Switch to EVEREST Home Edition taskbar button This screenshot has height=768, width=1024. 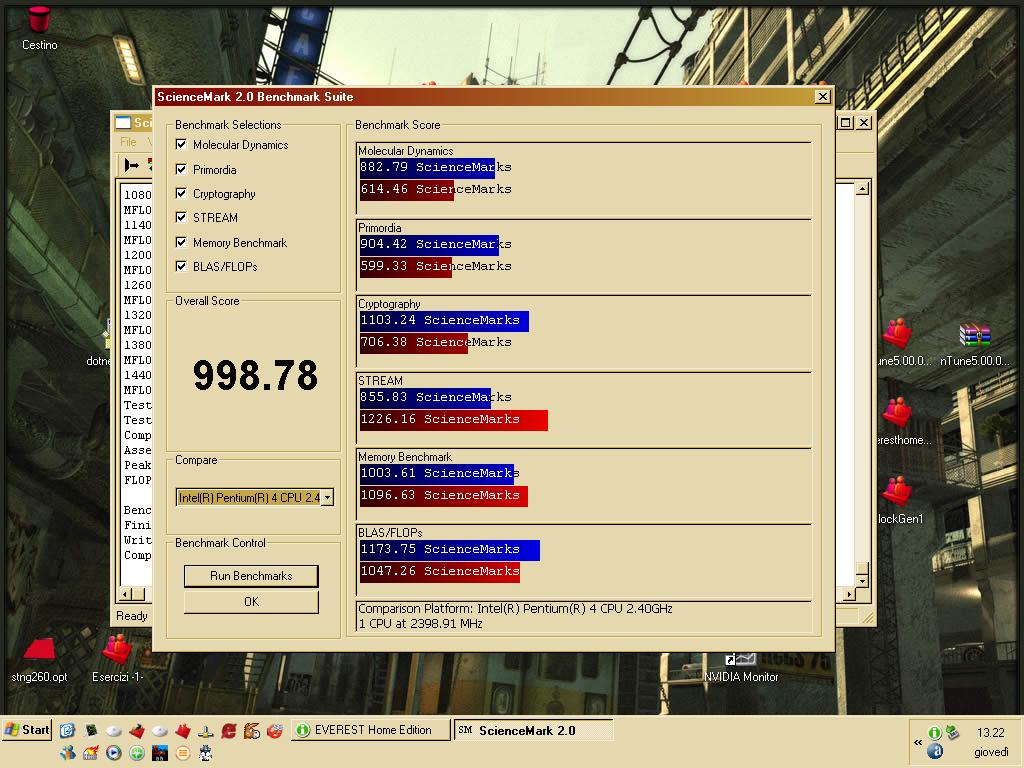click(370, 730)
